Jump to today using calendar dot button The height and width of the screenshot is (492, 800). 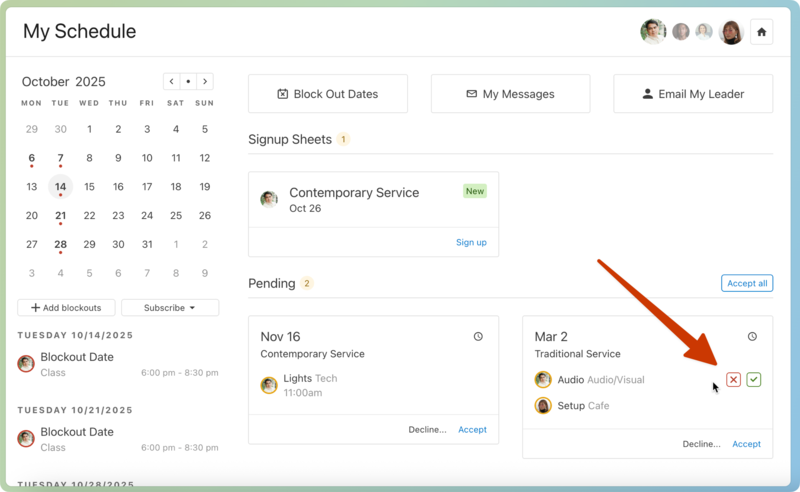coord(188,82)
